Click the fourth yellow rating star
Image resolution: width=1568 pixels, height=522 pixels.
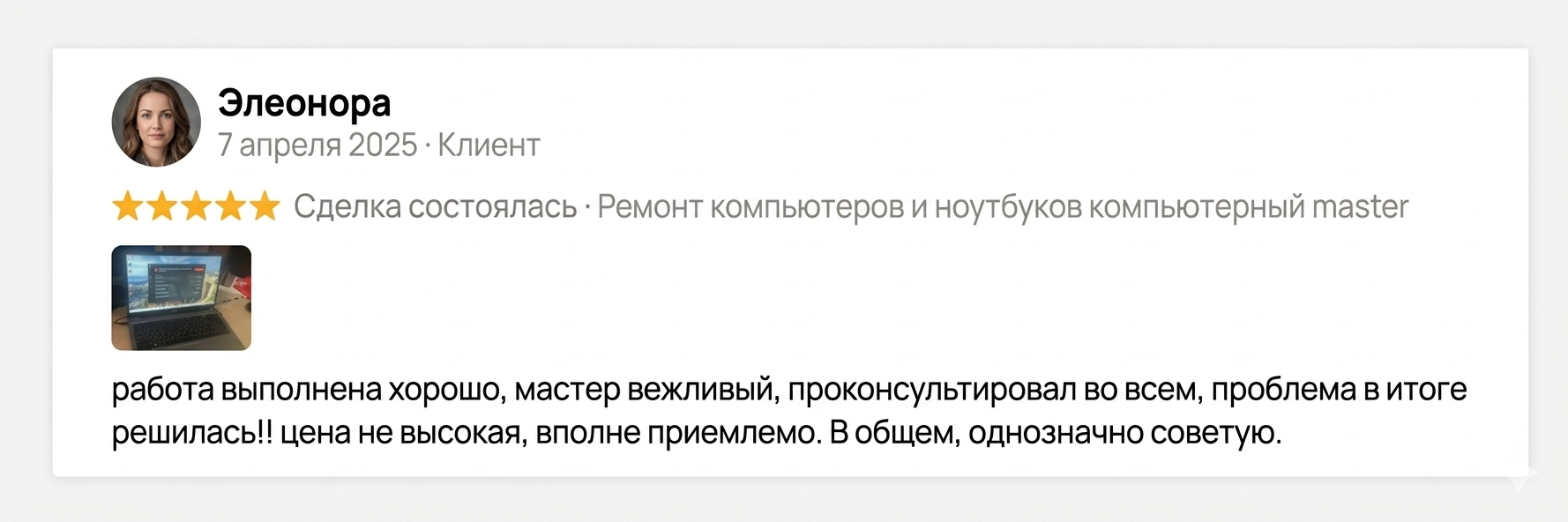click(230, 206)
